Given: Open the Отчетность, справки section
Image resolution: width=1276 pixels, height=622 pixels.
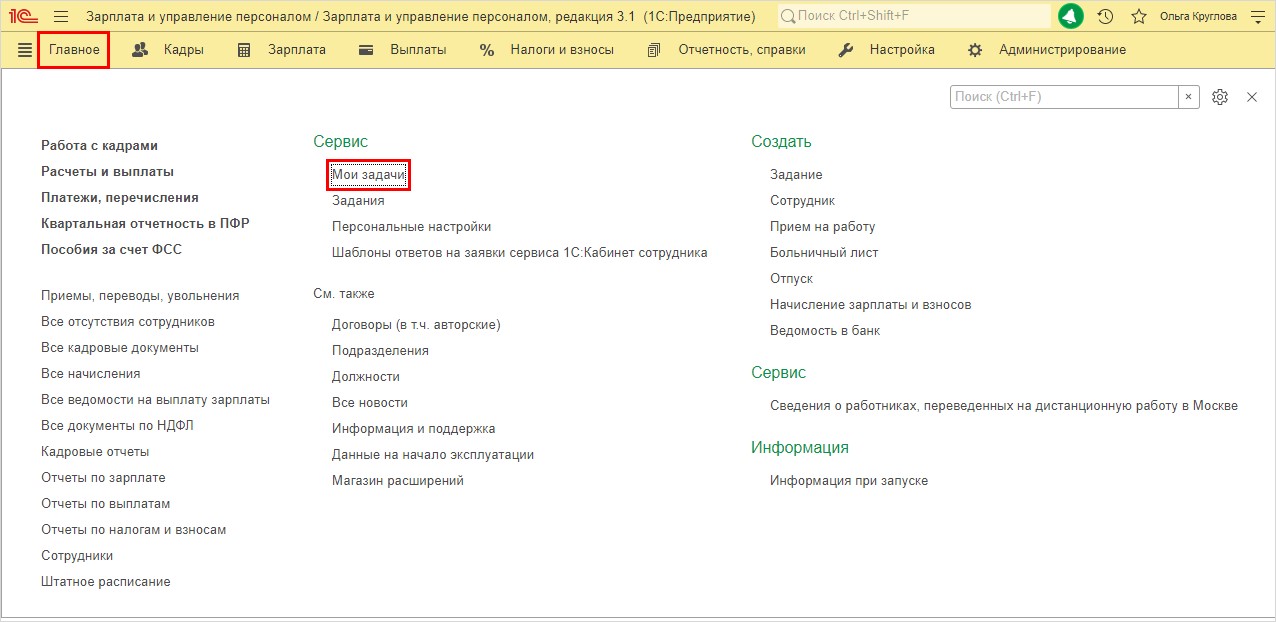Looking at the screenshot, I should 742,50.
